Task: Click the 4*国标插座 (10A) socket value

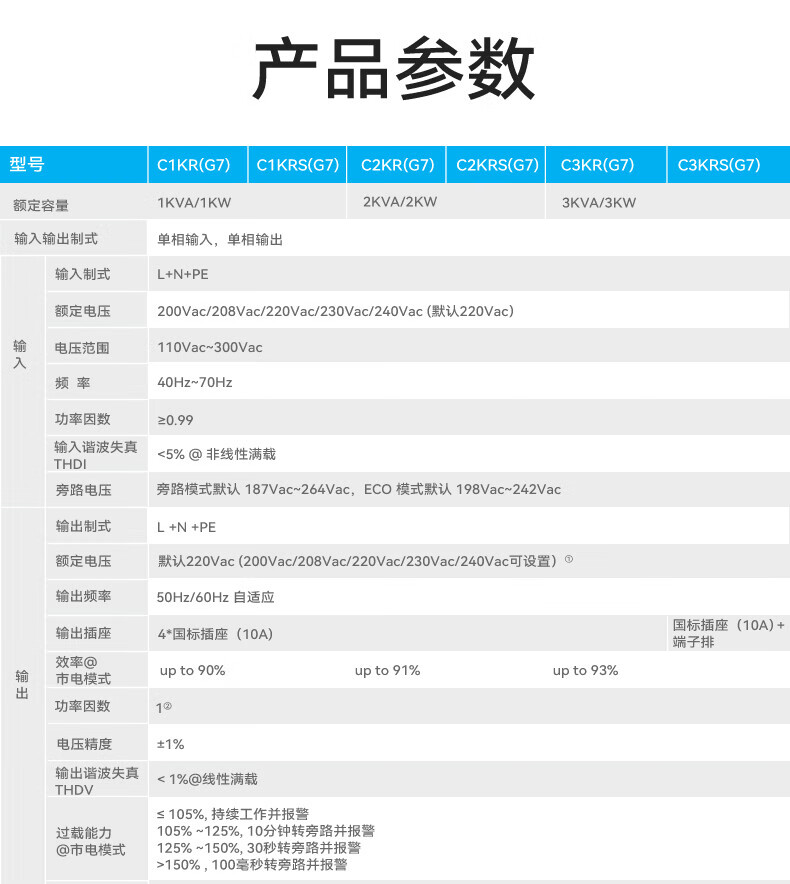Action: pyautogui.click(x=215, y=634)
